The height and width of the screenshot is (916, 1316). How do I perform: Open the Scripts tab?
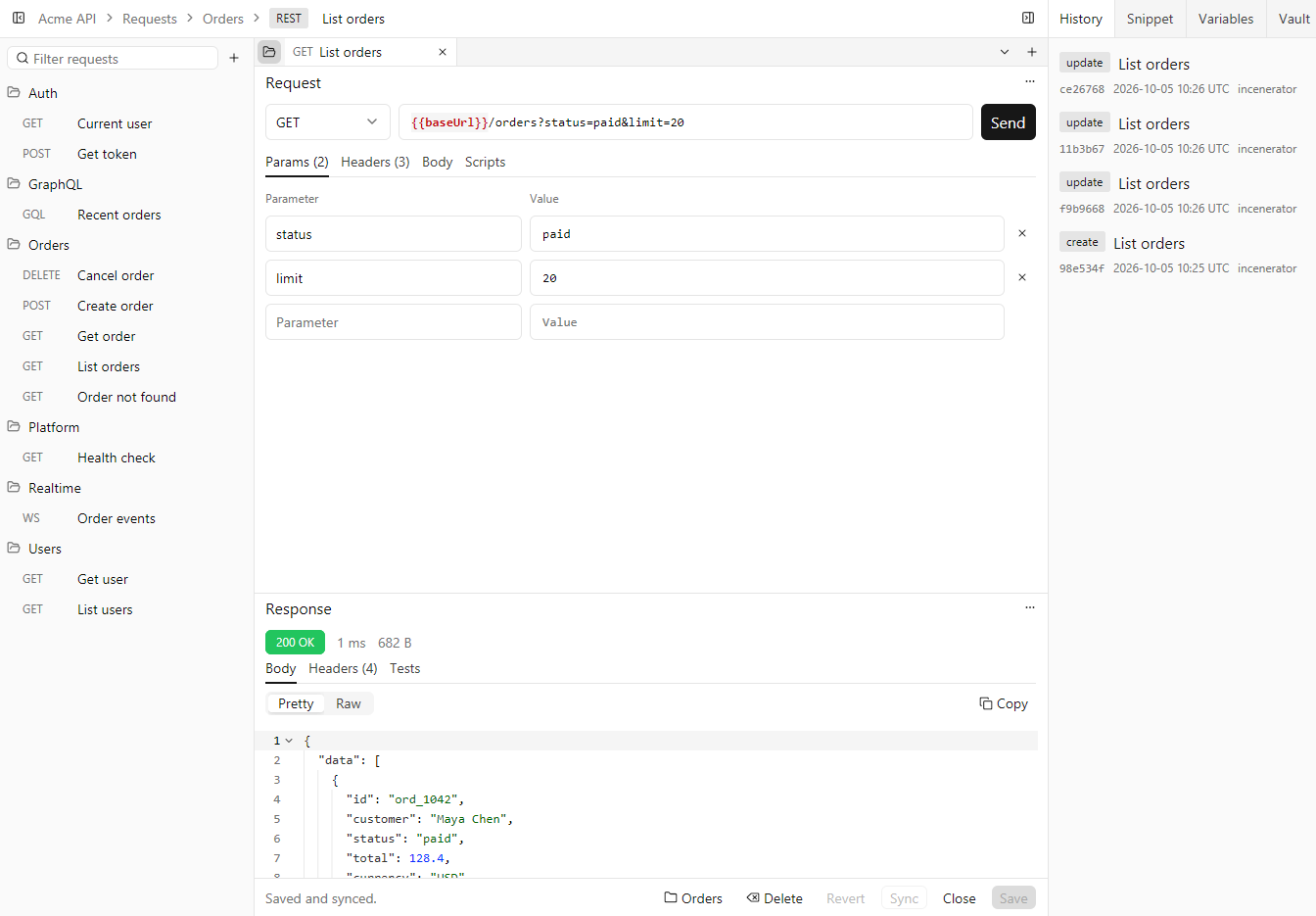pos(486,162)
